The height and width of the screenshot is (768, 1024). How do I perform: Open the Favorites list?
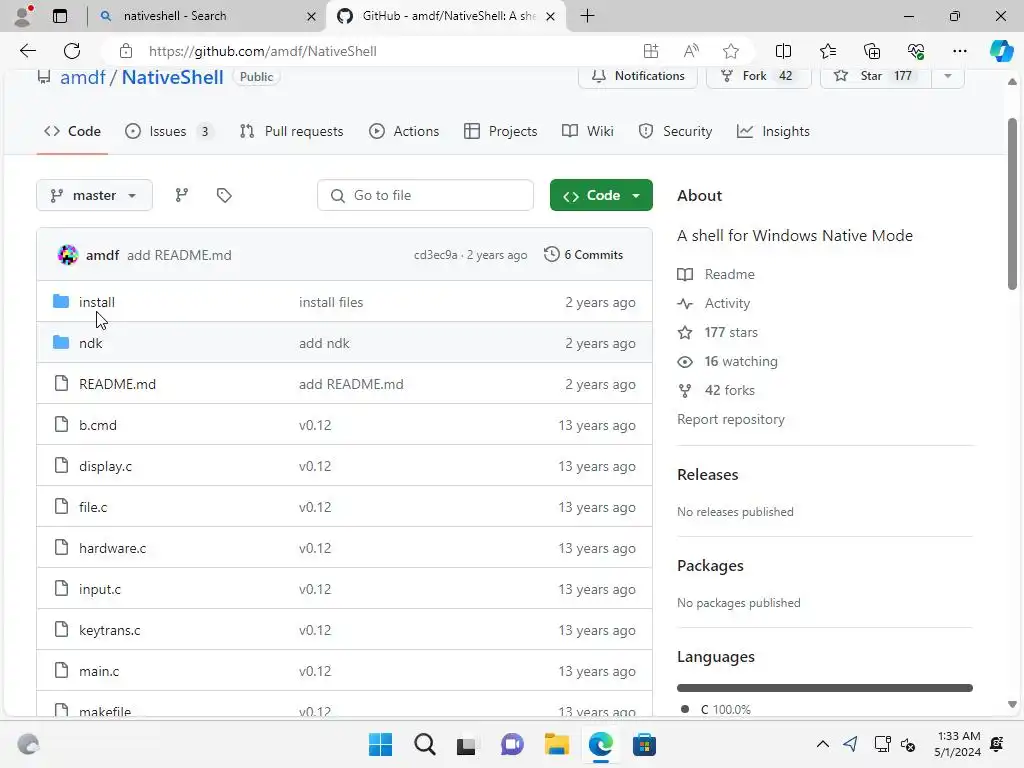827,51
